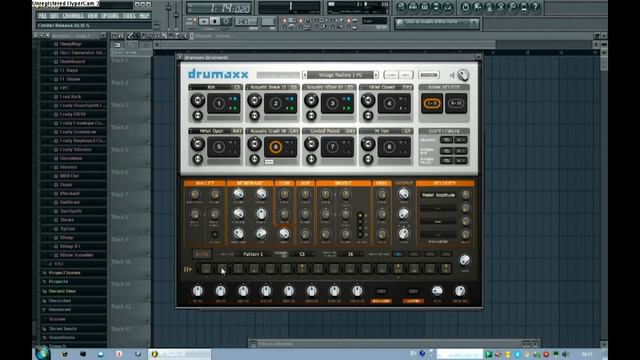This screenshot has height=360, width=640.
Task: Open the VIEW menu
Action: (93, 16)
